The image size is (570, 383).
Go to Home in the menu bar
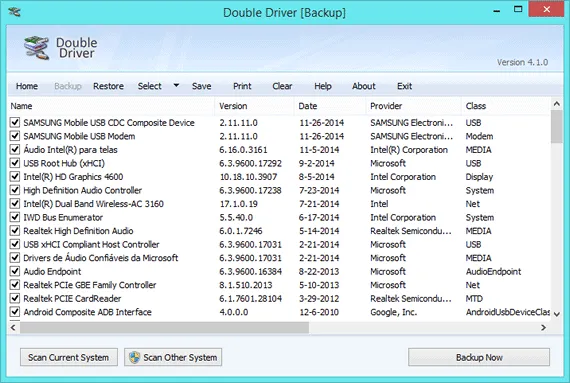(27, 86)
